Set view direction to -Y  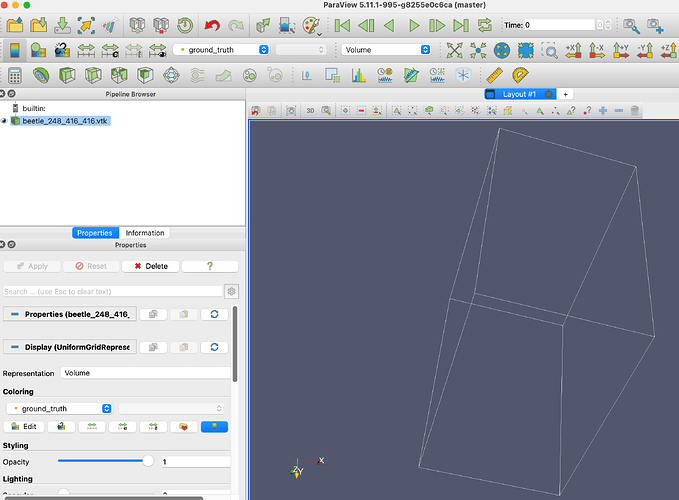pyautogui.click(x=645, y=50)
